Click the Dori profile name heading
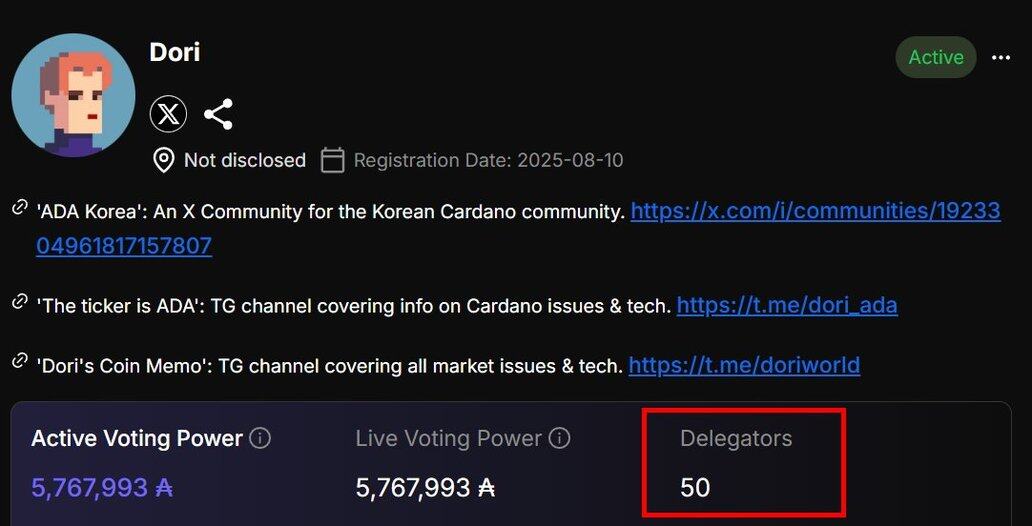 point(175,52)
